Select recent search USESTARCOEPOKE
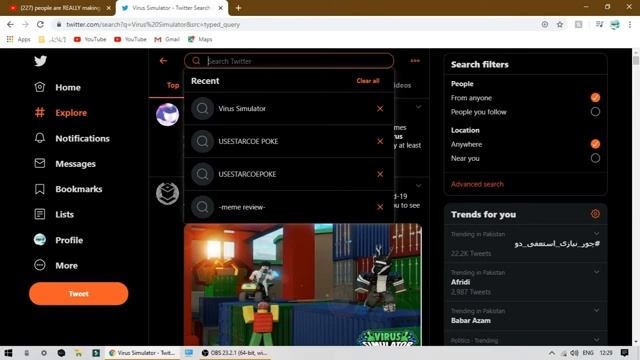Image resolution: width=640 pixels, height=360 pixels. tap(289, 174)
